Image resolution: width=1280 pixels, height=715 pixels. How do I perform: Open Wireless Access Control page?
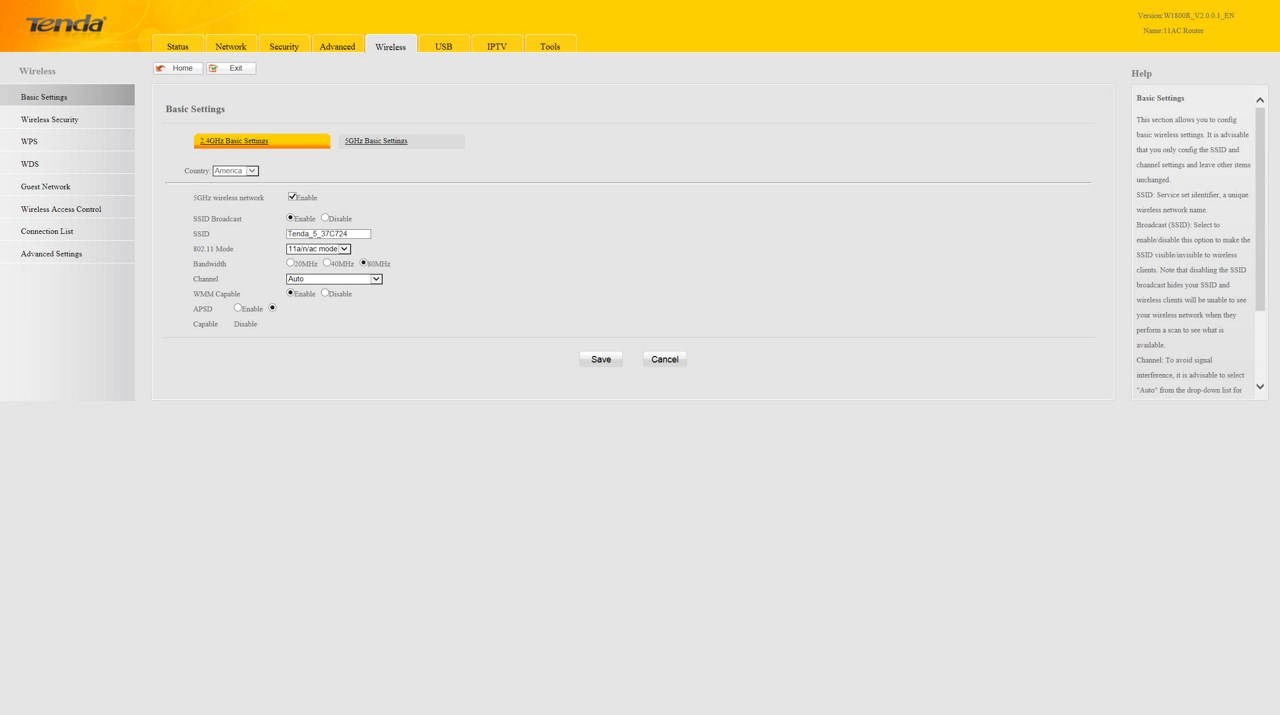point(67,209)
